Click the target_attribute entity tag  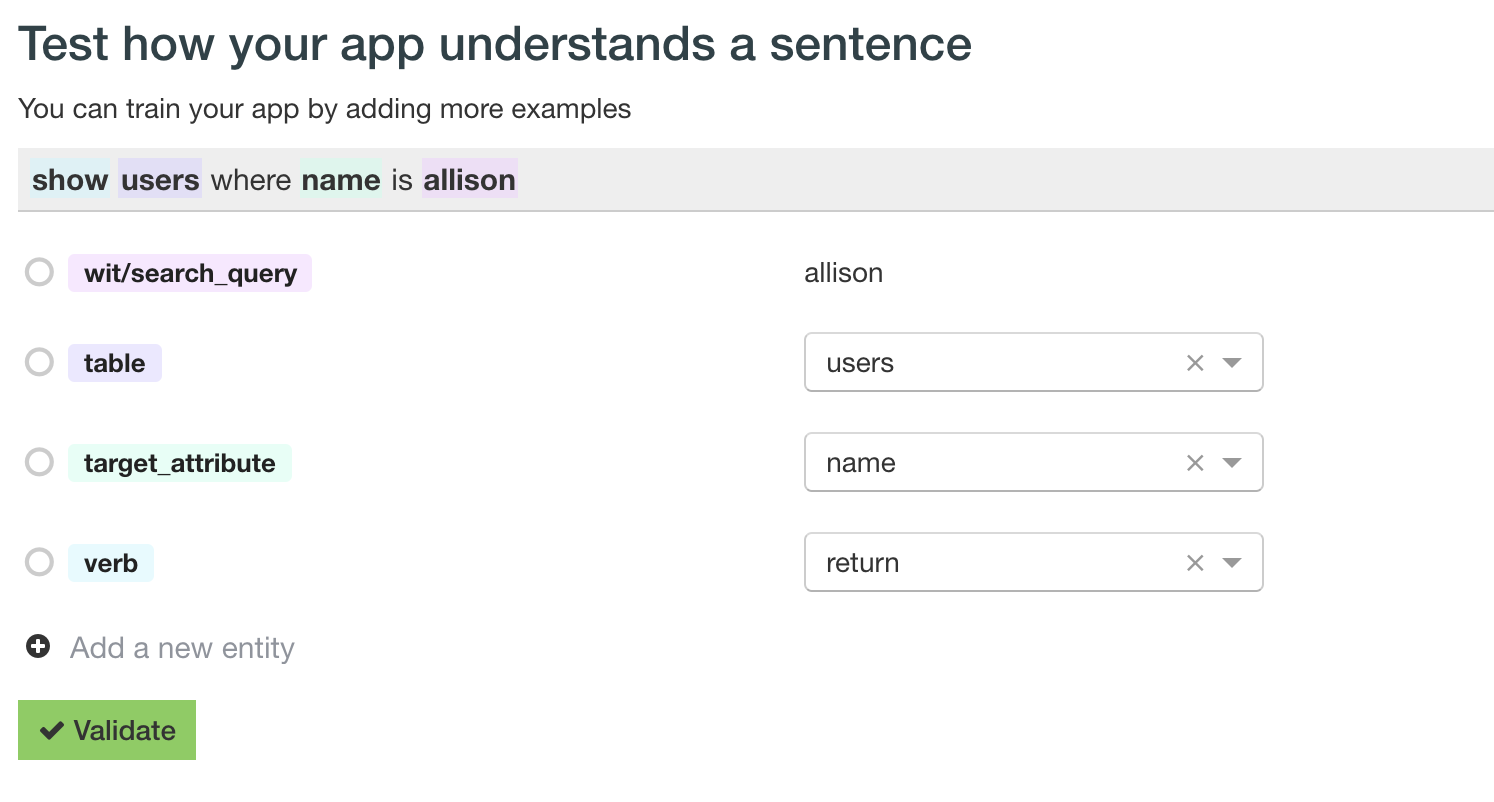click(180, 463)
